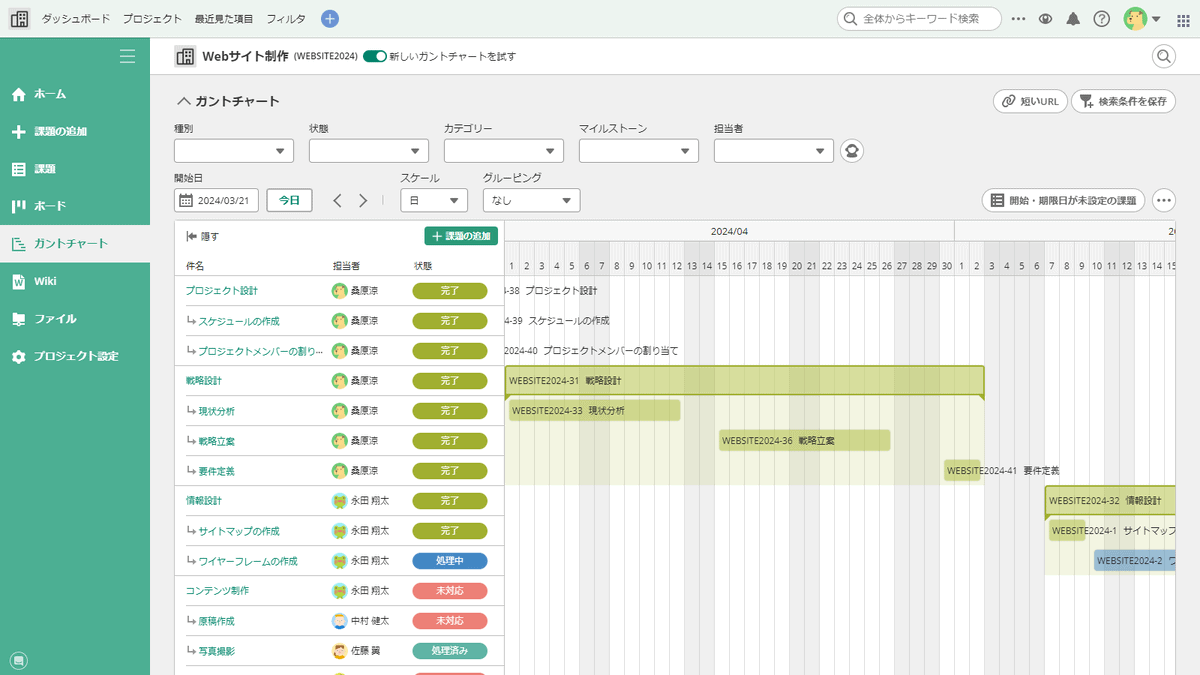Screen dimensions: 1200x675
Task: Open the 種別 filter dropdown
Action: click(x=234, y=151)
